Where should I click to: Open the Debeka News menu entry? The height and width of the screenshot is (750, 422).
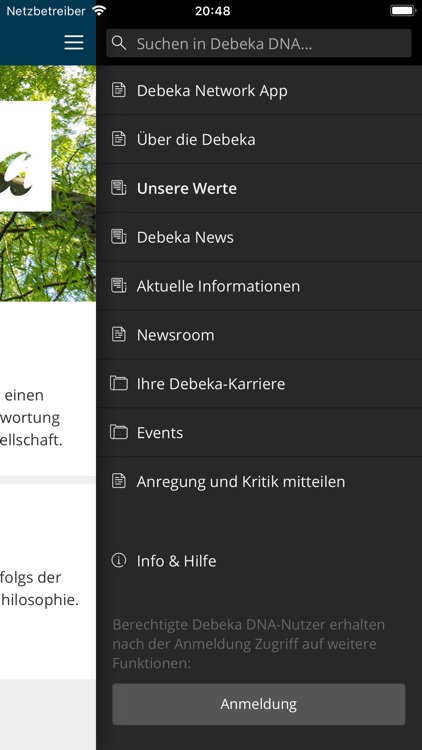pos(259,237)
